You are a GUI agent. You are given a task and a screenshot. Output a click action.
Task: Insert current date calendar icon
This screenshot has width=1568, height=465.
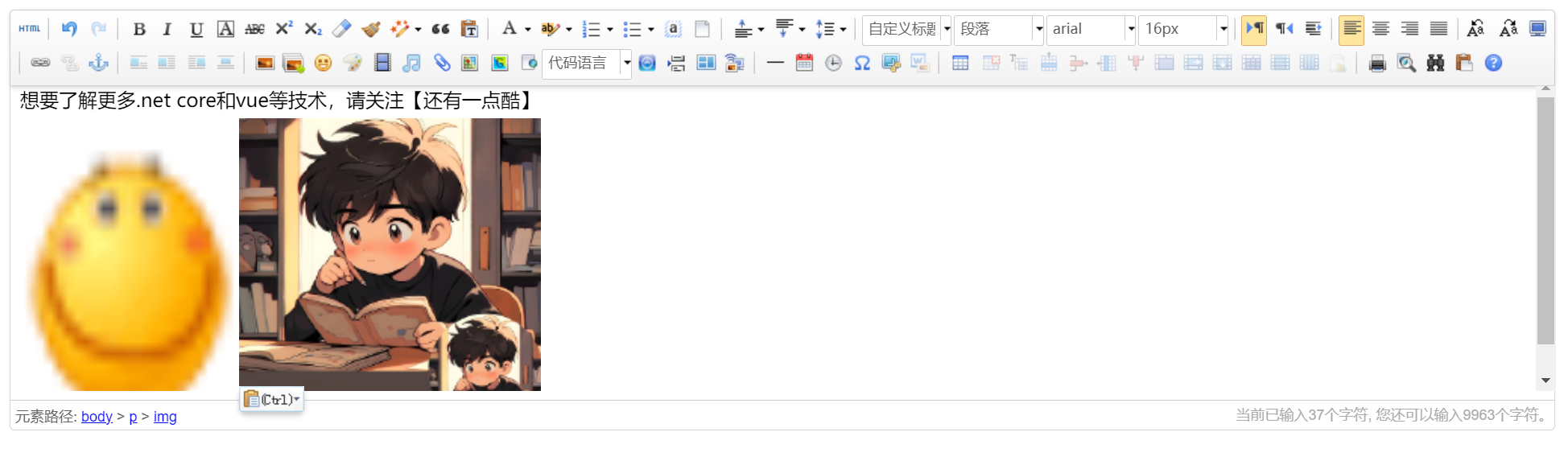pyautogui.click(x=804, y=63)
